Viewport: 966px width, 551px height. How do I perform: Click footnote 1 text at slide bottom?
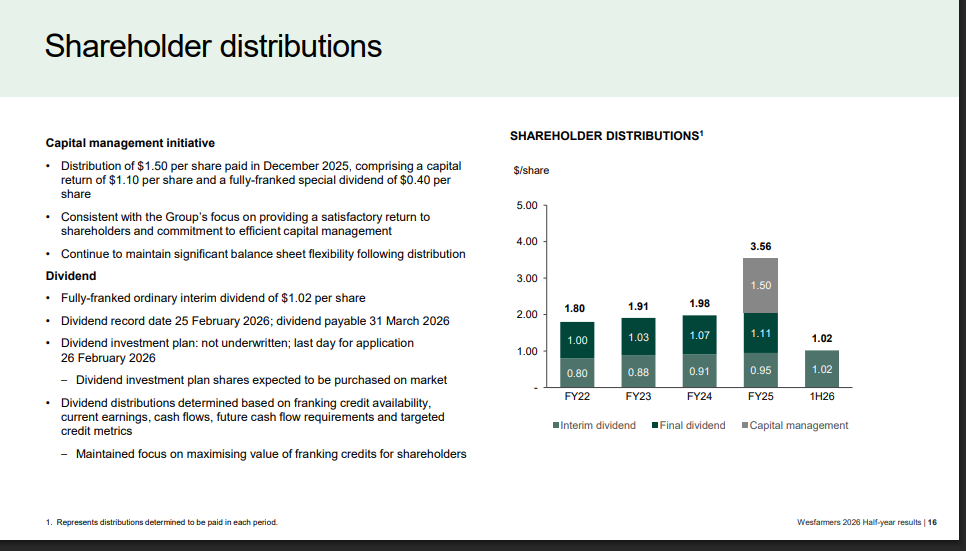click(x=162, y=522)
